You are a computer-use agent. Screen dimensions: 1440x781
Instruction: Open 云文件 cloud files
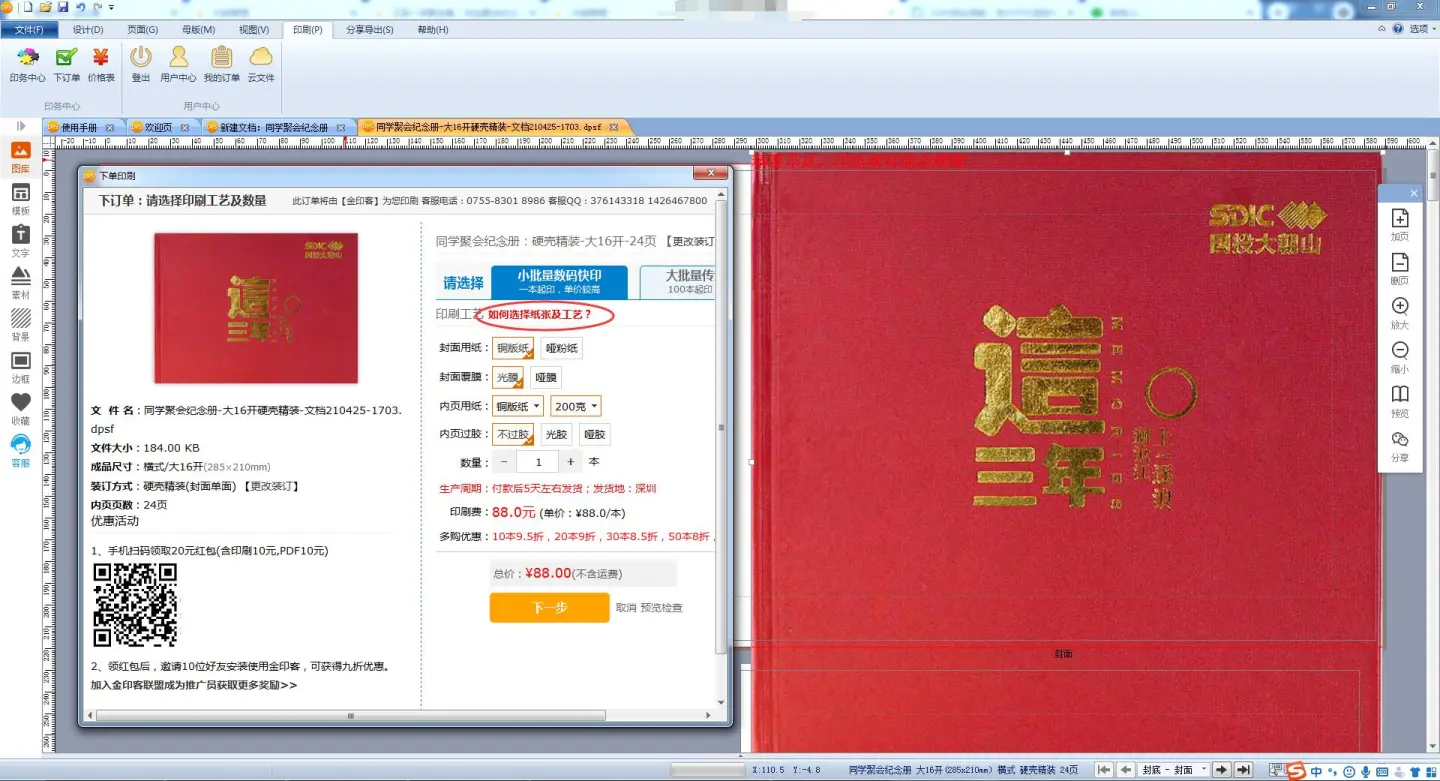coord(261,64)
